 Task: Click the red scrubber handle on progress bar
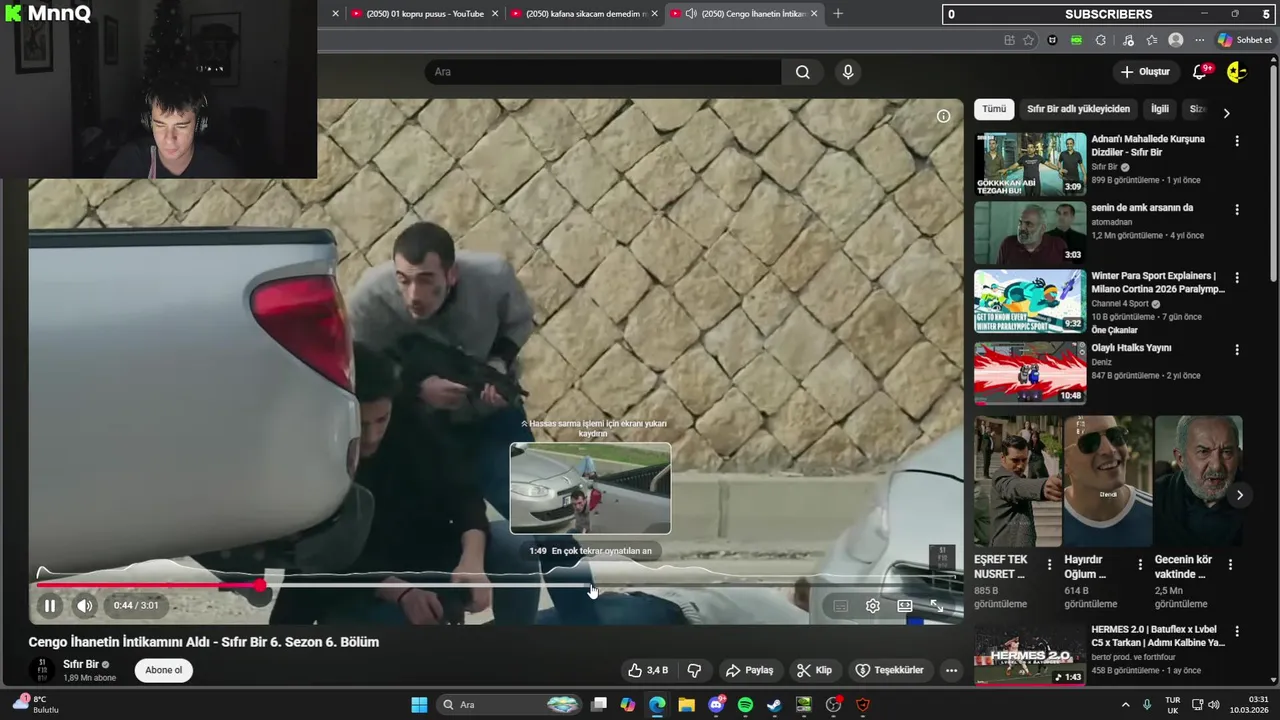260,585
